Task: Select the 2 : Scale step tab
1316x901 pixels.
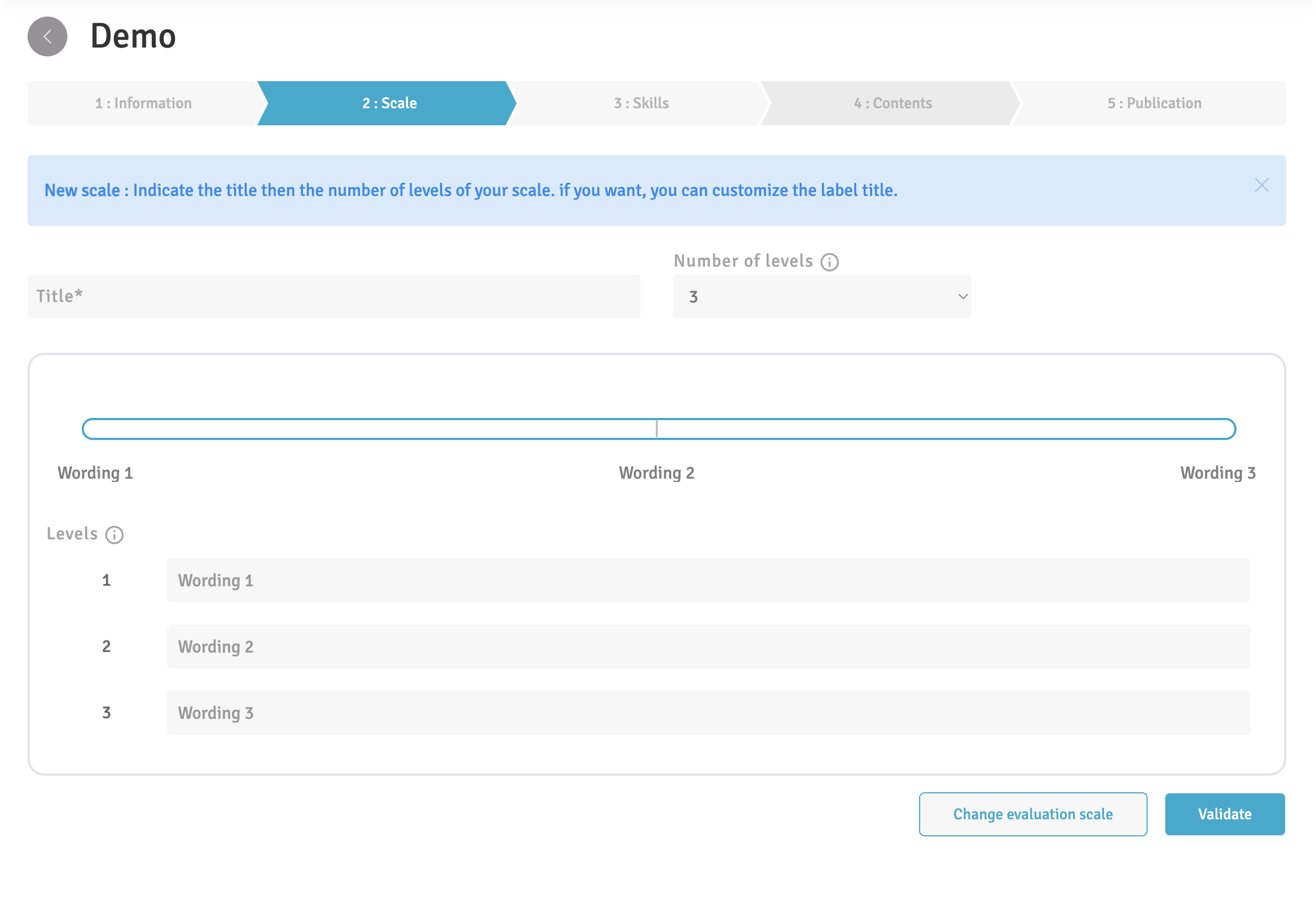Action: pos(389,103)
